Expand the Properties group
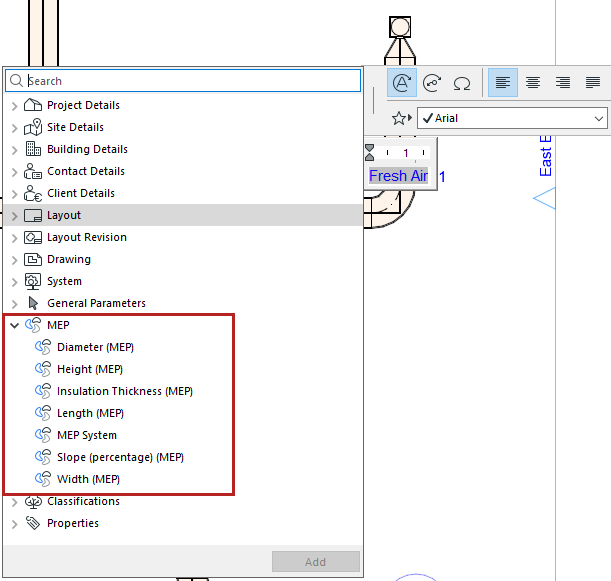611x581 pixels. pyautogui.click(x=14, y=524)
